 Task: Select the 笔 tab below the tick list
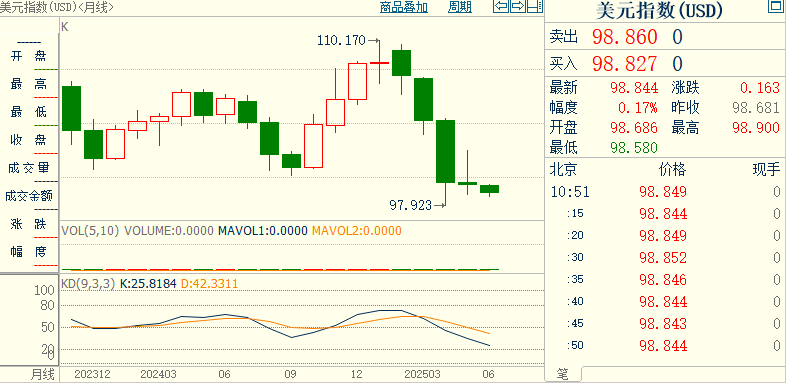coord(562,374)
